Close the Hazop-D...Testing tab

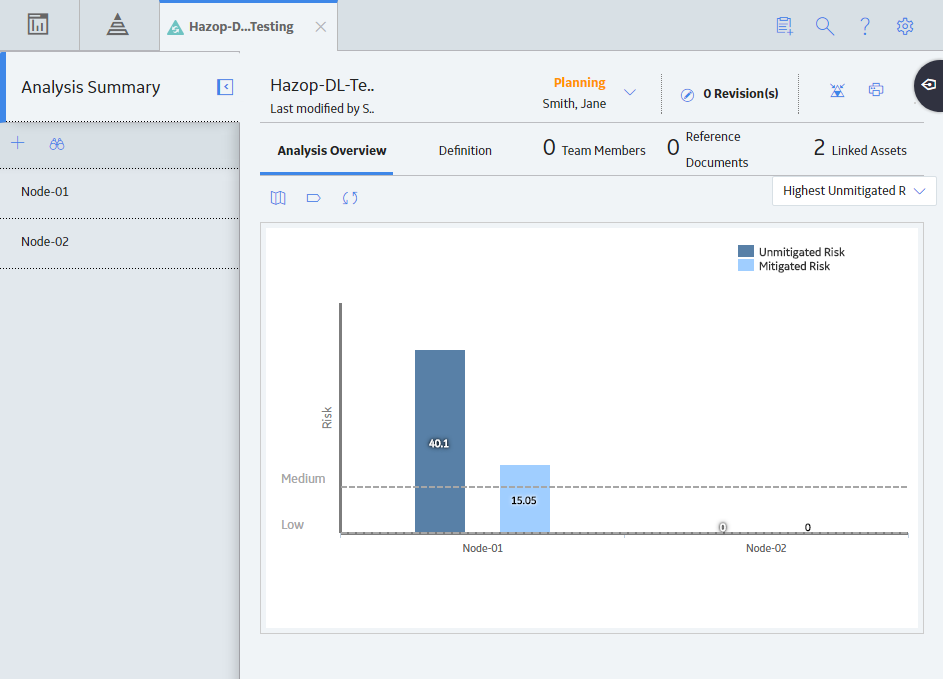click(x=321, y=26)
